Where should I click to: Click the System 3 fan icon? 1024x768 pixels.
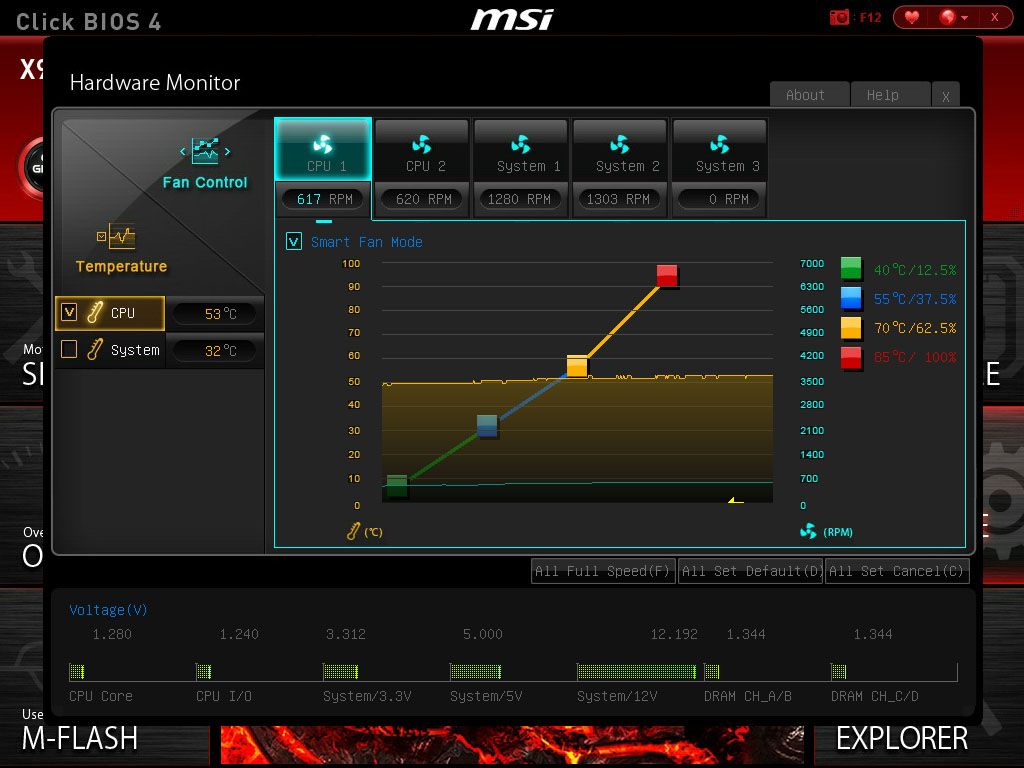tap(720, 144)
